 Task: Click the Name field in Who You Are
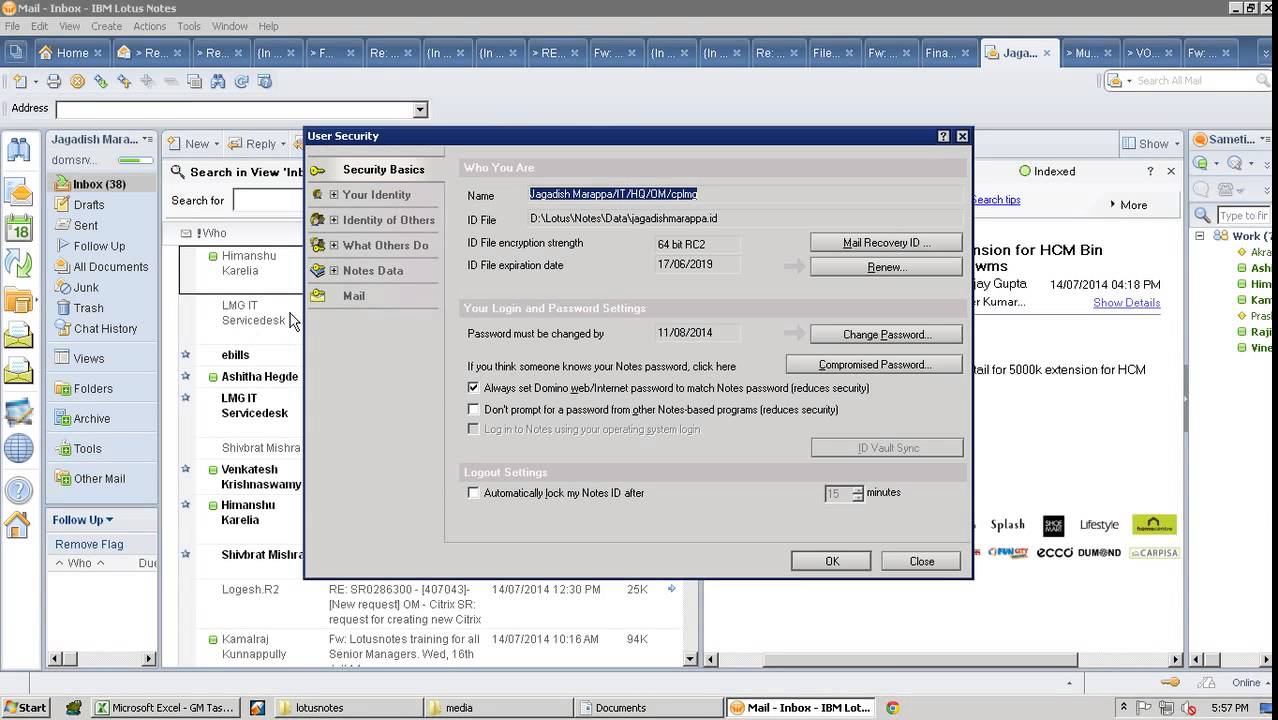click(x=745, y=194)
